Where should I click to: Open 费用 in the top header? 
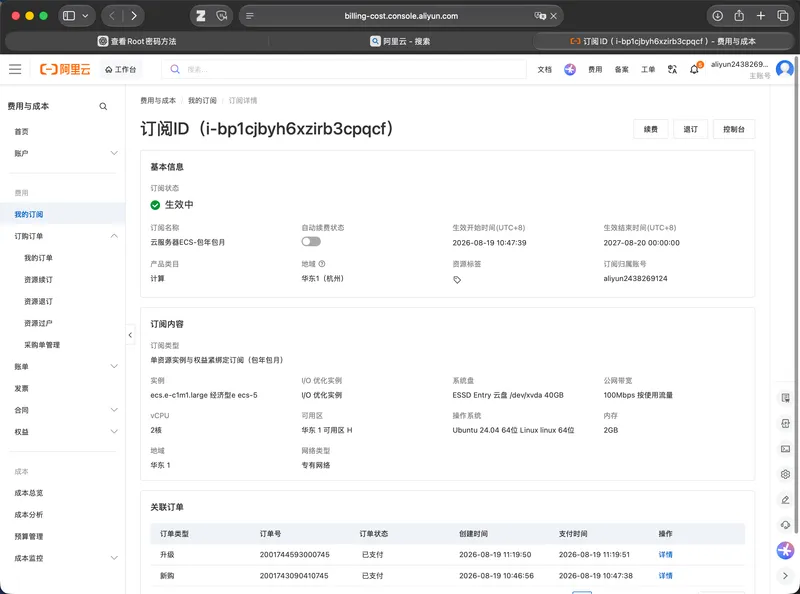click(x=595, y=69)
